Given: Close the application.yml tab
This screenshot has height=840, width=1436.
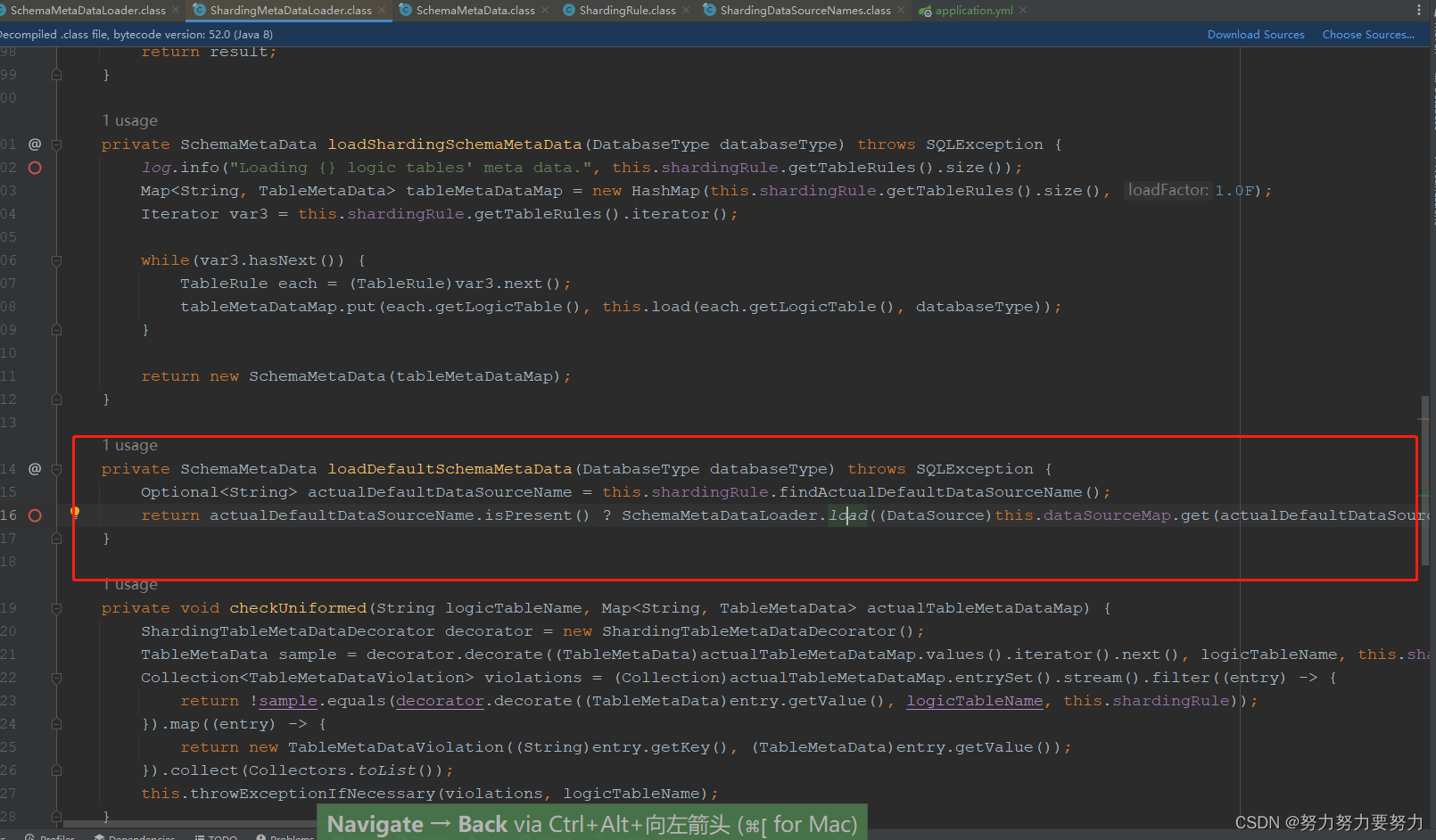Looking at the screenshot, I should (x=1023, y=11).
